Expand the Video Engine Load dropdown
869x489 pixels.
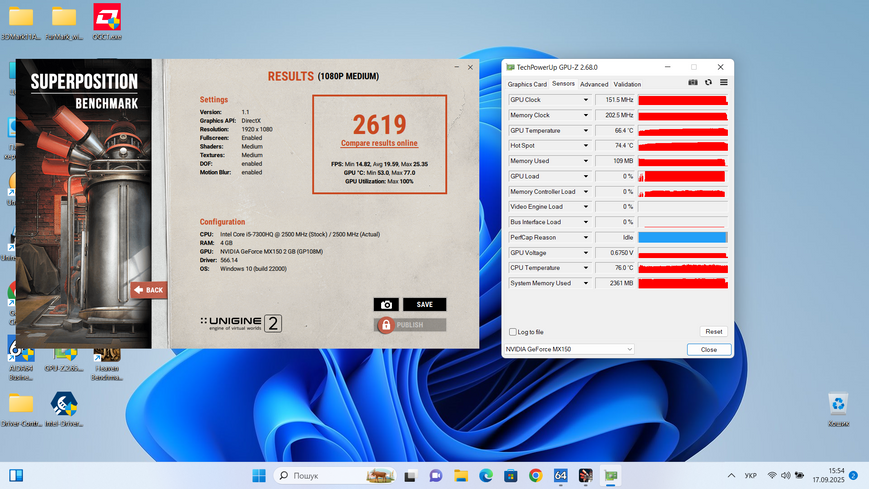coord(586,207)
